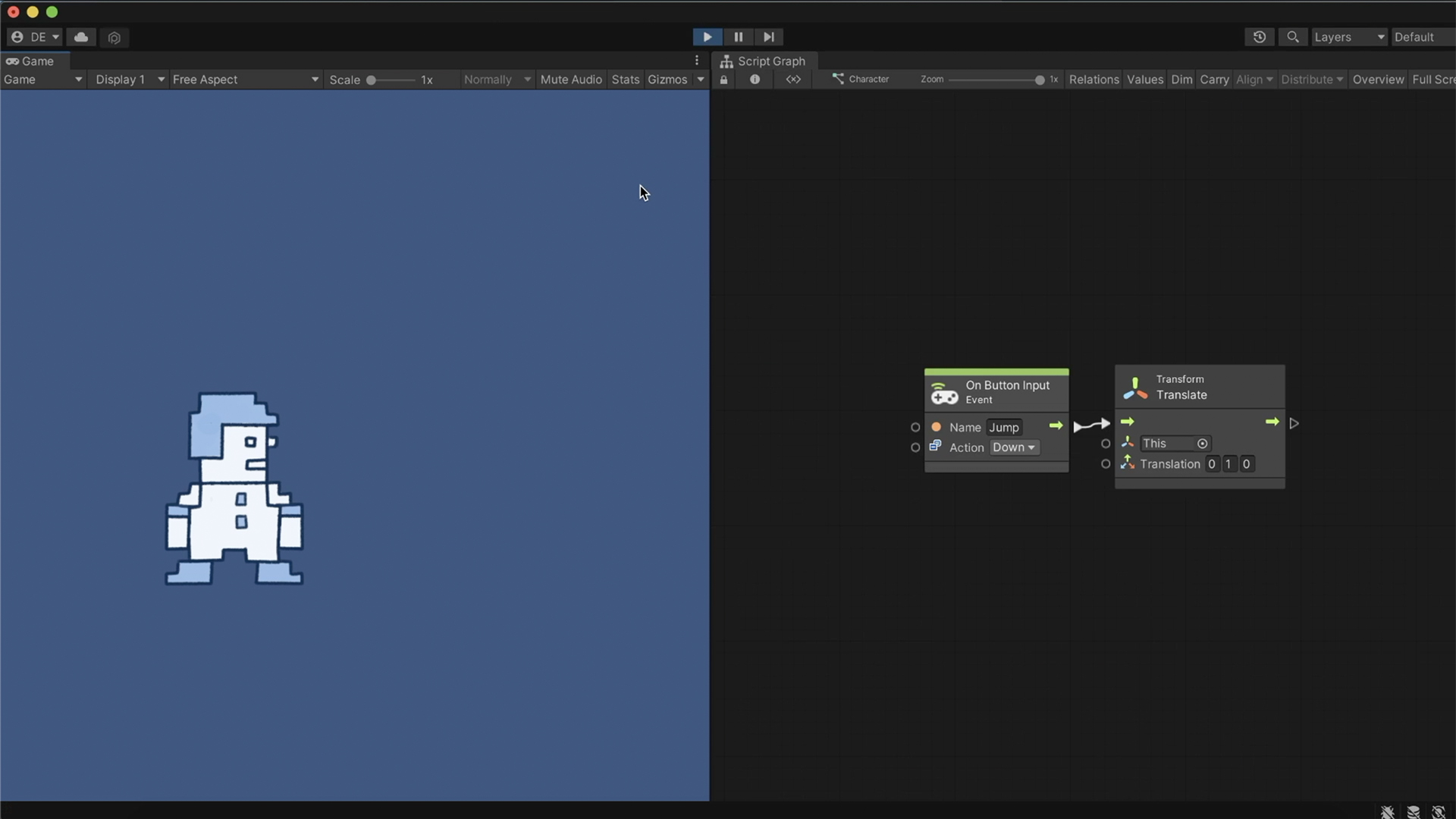1456x819 pixels.
Task: Click the enum icon next to Action
Action: click(x=935, y=446)
